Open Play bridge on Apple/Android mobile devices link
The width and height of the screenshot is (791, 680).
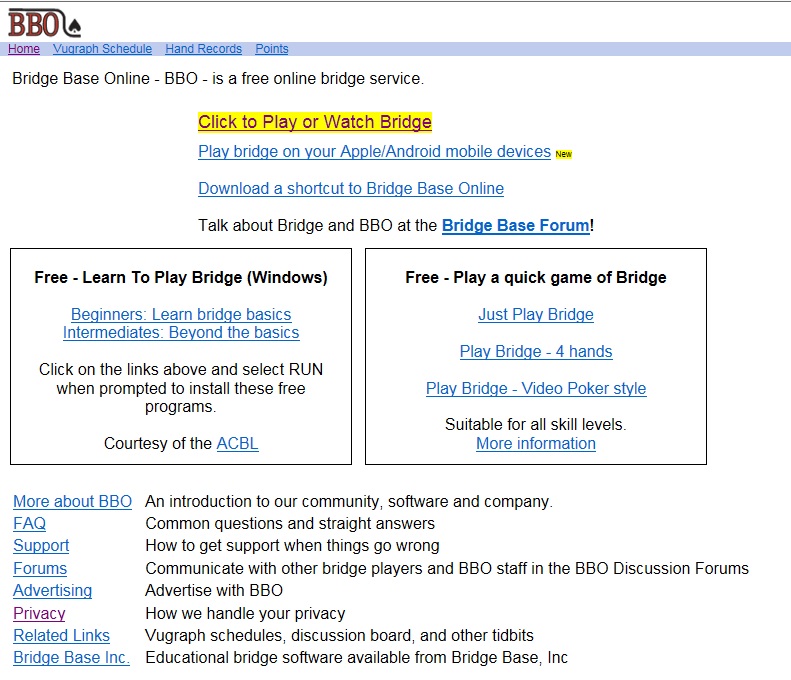pyautogui.click(x=374, y=152)
